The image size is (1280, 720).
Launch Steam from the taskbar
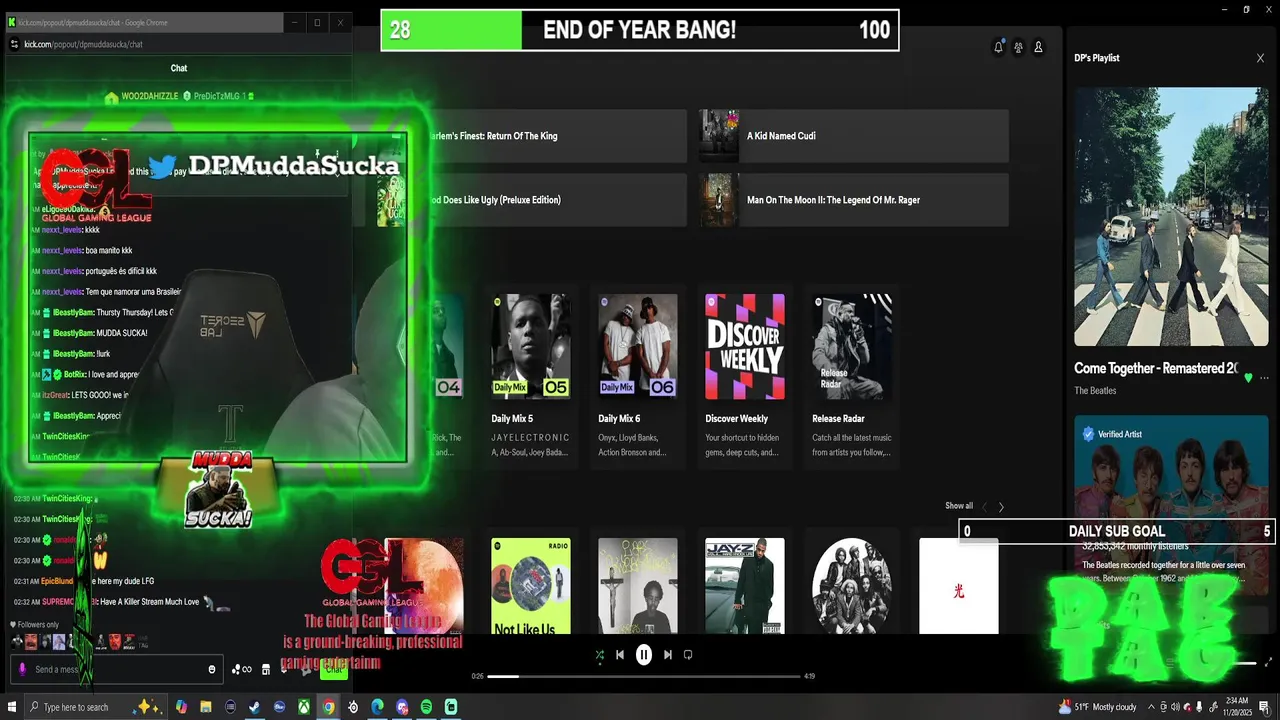pyautogui.click(x=254, y=707)
